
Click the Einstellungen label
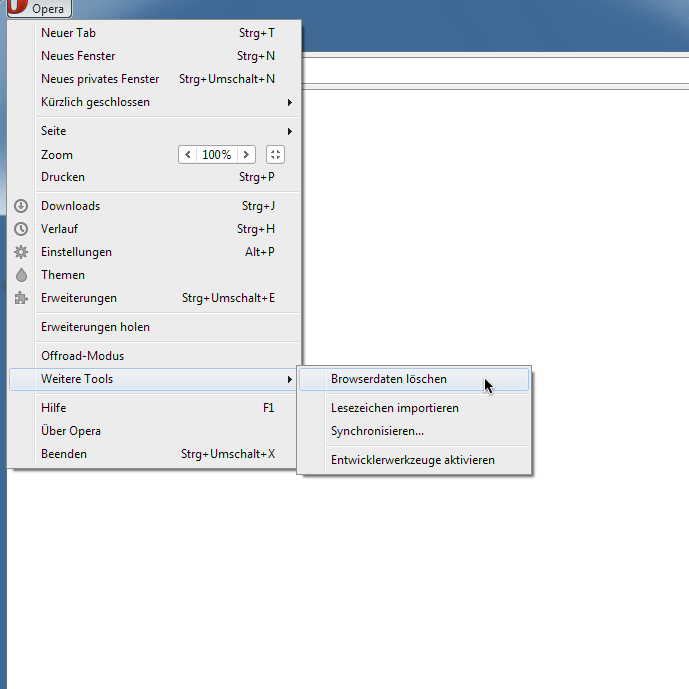pos(76,252)
